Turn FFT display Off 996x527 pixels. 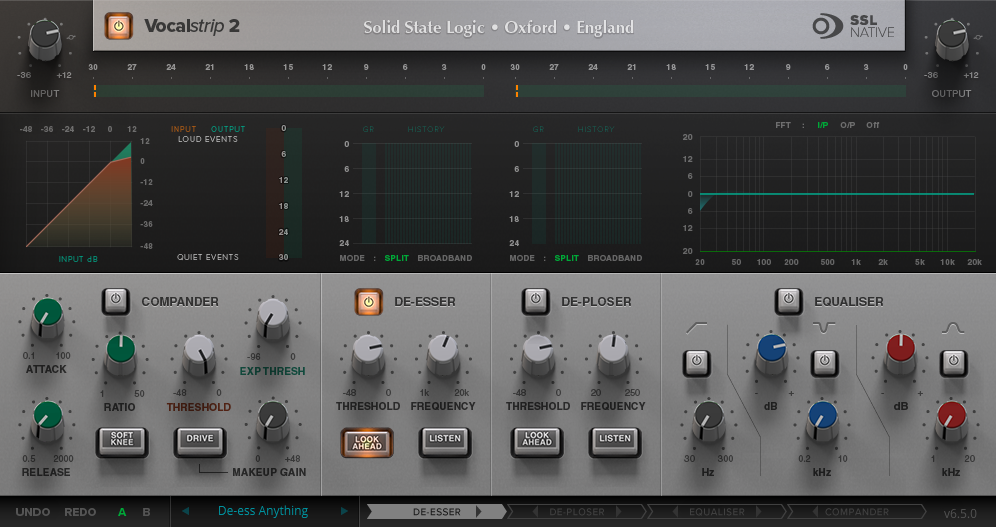[873, 125]
